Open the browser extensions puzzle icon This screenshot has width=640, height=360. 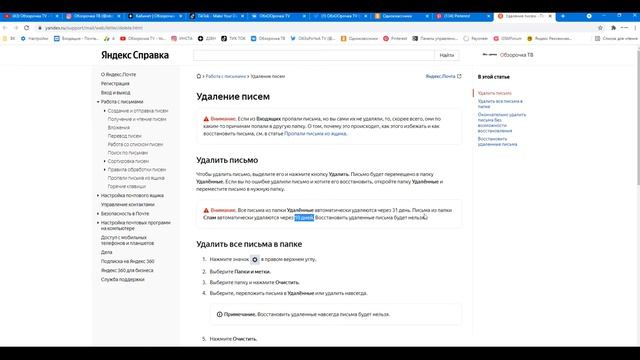click(x=613, y=28)
